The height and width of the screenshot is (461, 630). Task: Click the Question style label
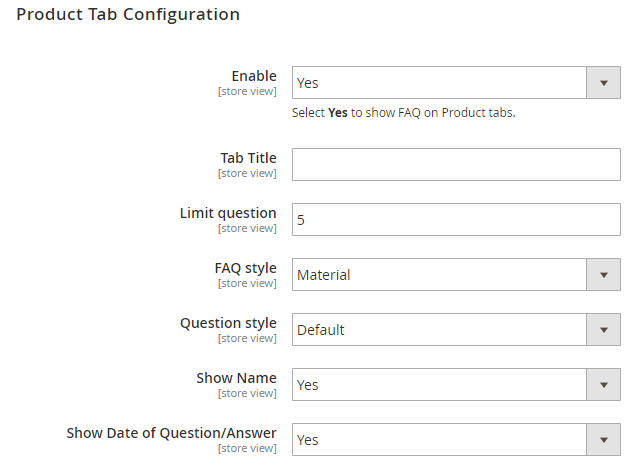click(x=228, y=323)
